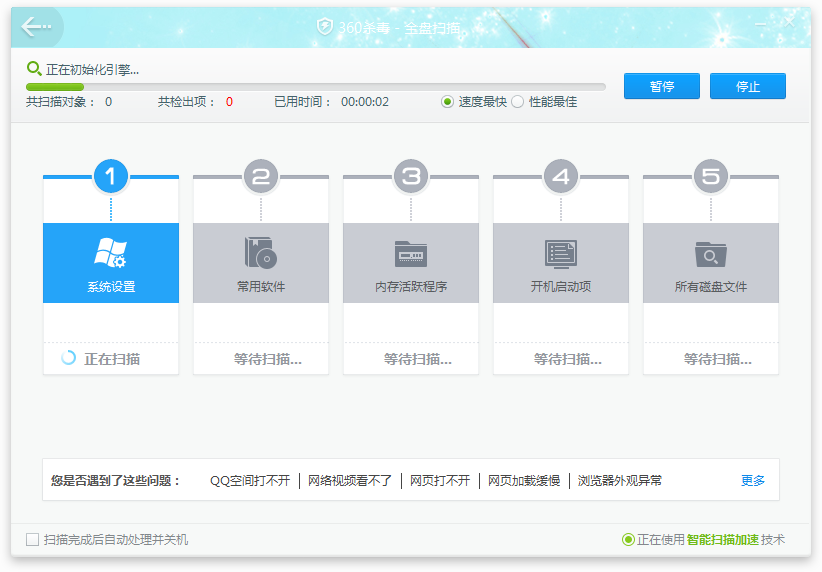Viewport: 822px width, 572px height.
Task: Click the 常用软件 disc icon
Action: click(x=260, y=253)
